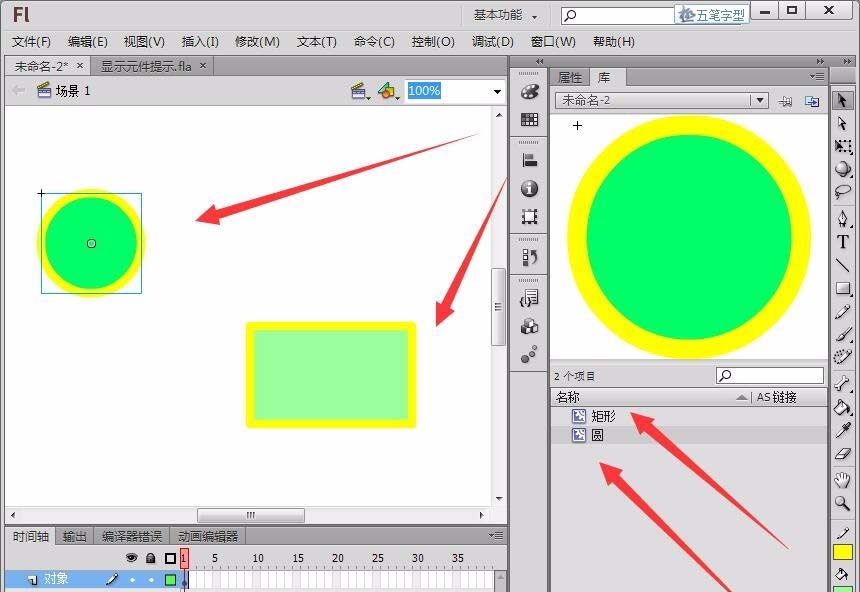This screenshot has height=592, width=860.
Task: Toggle 对象 layer green outline square
Action: [x=171, y=579]
